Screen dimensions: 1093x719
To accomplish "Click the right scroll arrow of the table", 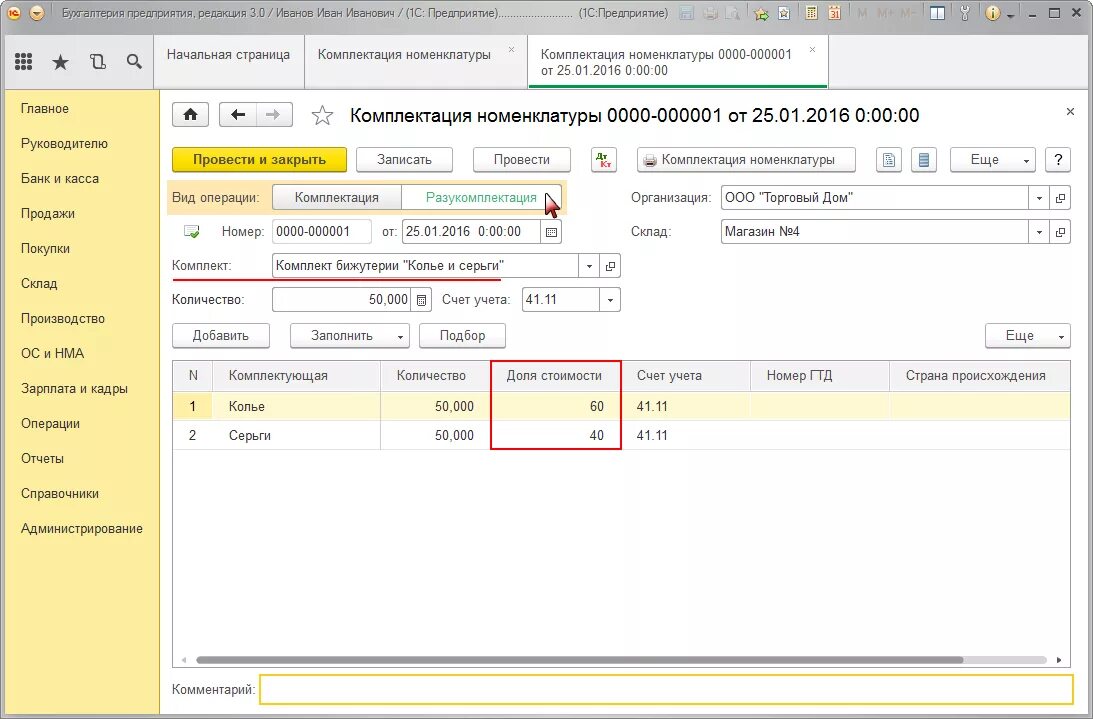I will click(x=1059, y=660).
